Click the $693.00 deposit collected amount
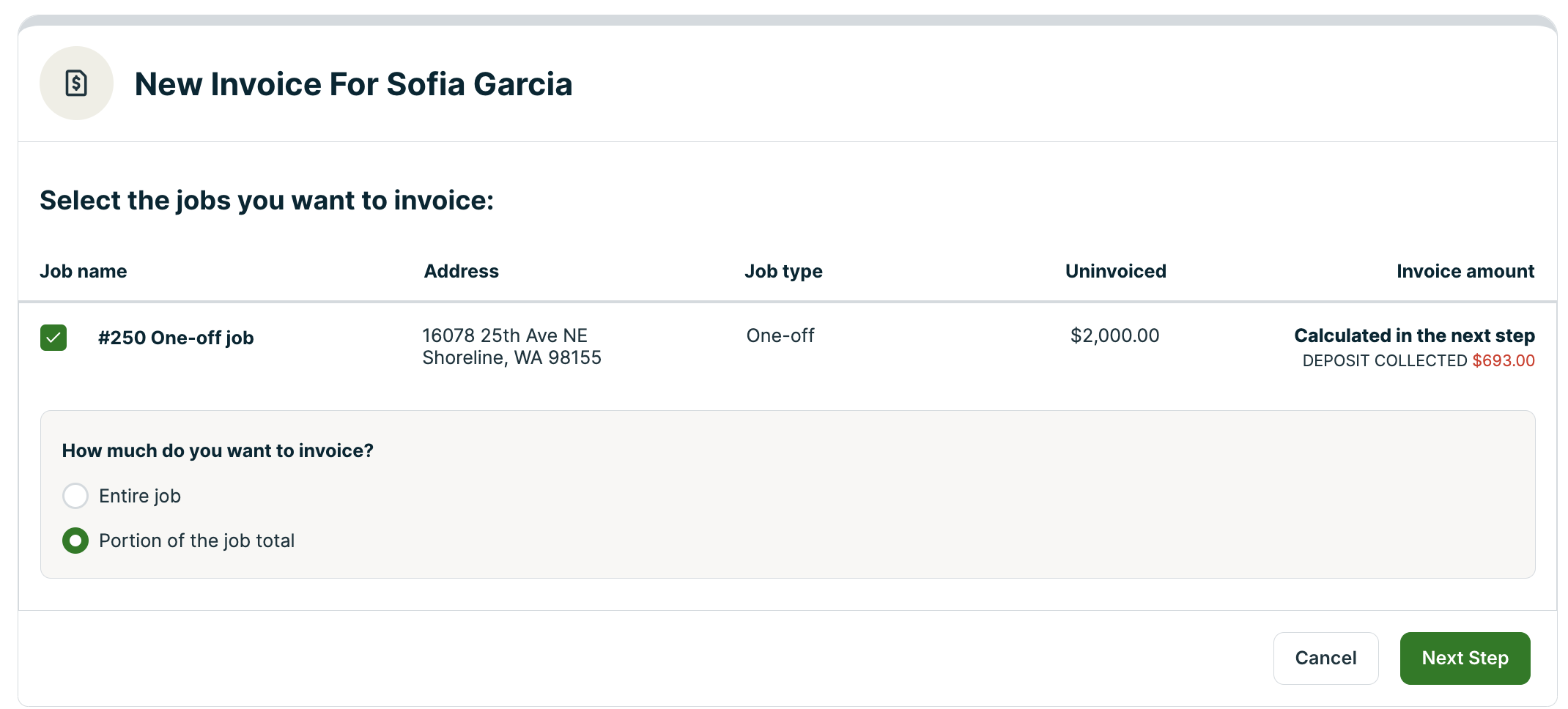The height and width of the screenshot is (709, 1568). (x=1504, y=360)
